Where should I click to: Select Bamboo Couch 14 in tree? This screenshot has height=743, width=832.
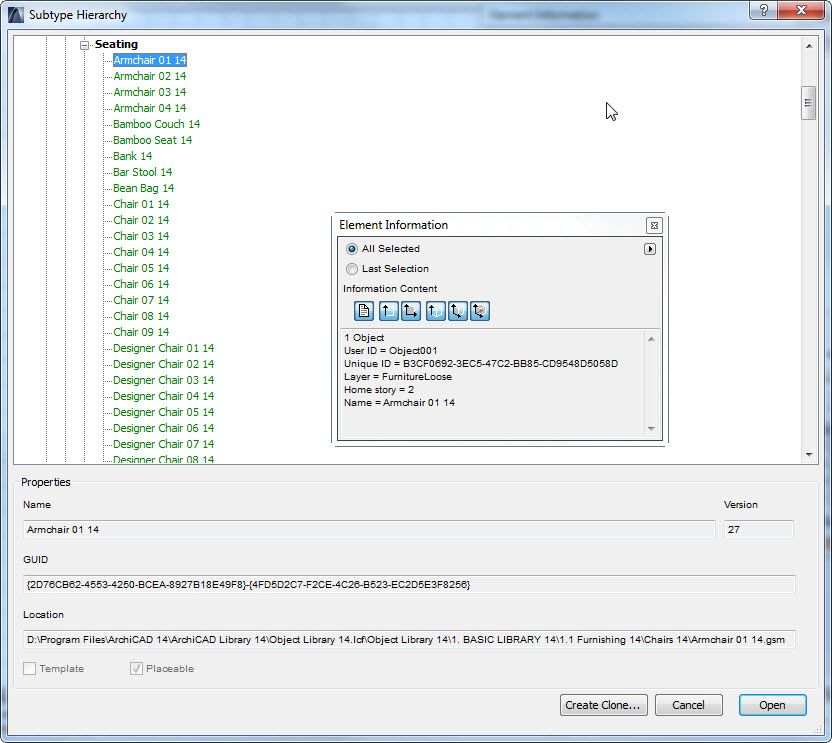click(157, 124)
